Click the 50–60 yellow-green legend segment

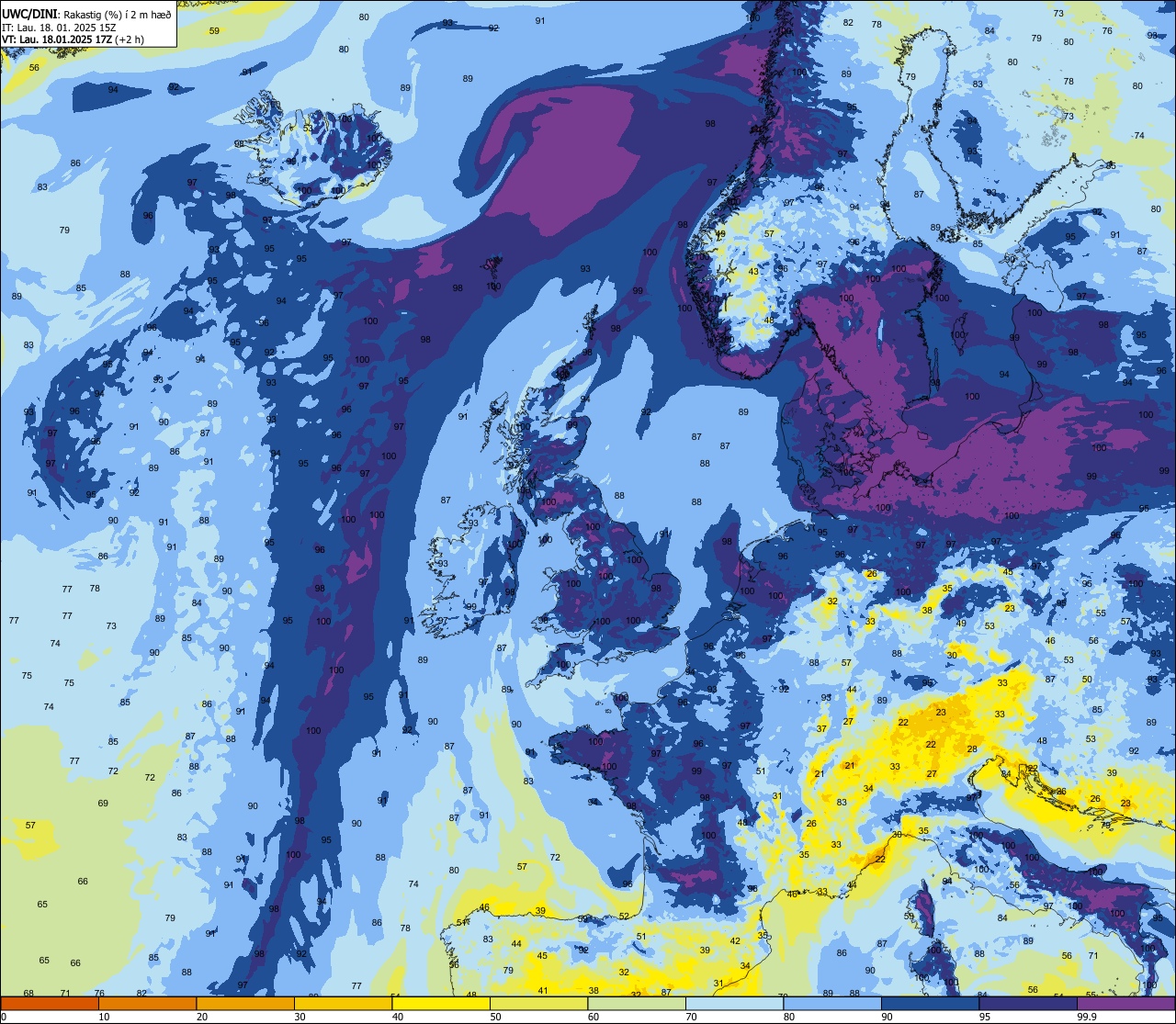tap(538, 1003)
